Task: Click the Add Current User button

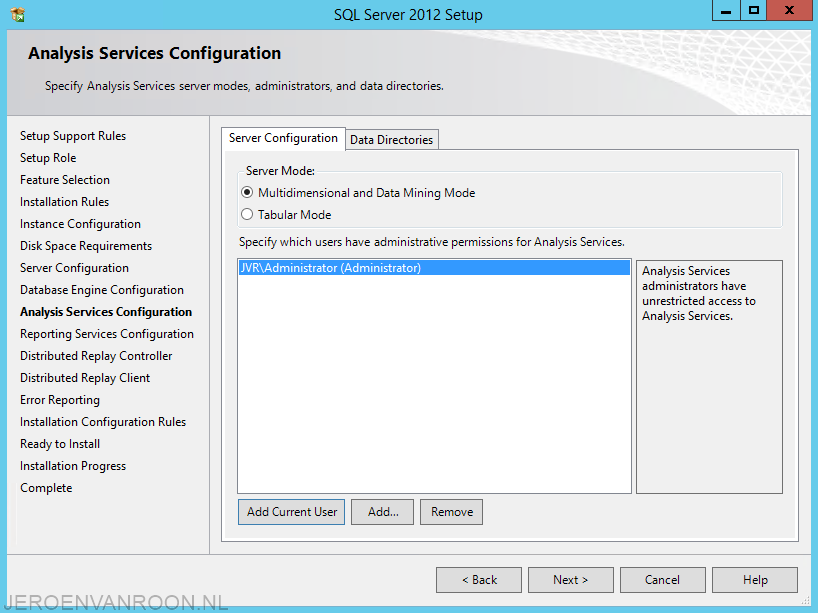Action: click(x=292, y=512)
